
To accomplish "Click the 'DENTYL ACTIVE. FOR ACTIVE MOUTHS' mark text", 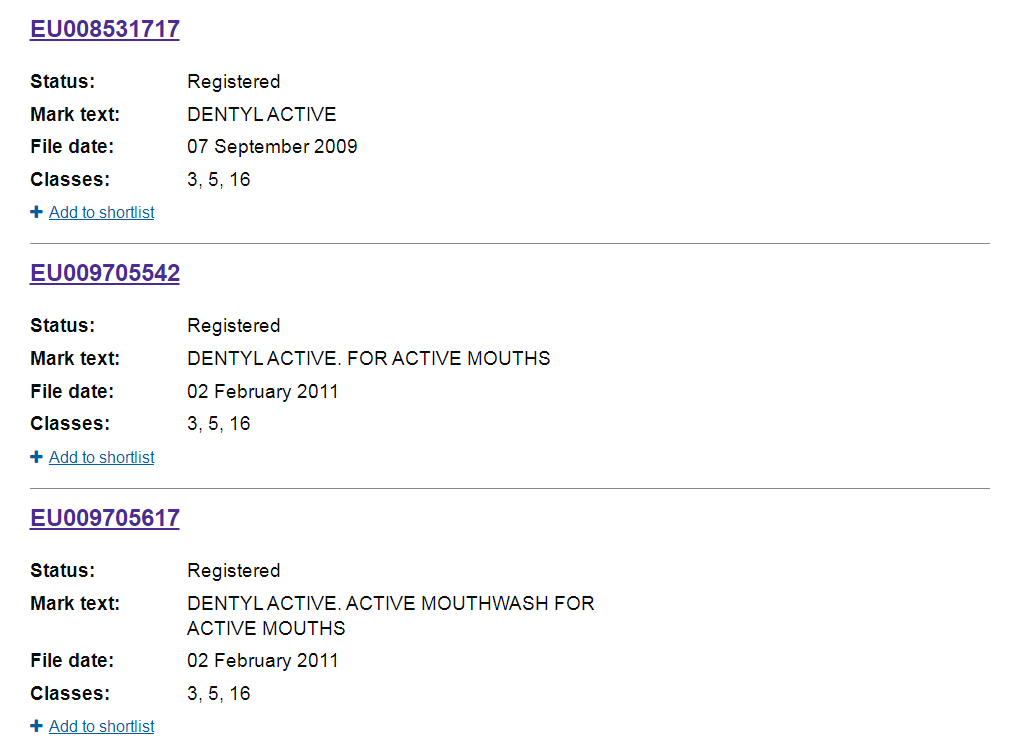I will pos(368,358).
